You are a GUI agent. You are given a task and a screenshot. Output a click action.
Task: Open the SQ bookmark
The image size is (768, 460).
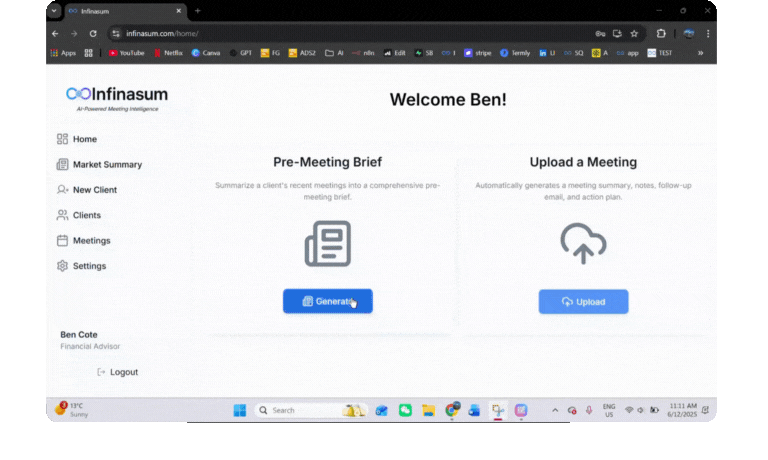click(574, 53)
